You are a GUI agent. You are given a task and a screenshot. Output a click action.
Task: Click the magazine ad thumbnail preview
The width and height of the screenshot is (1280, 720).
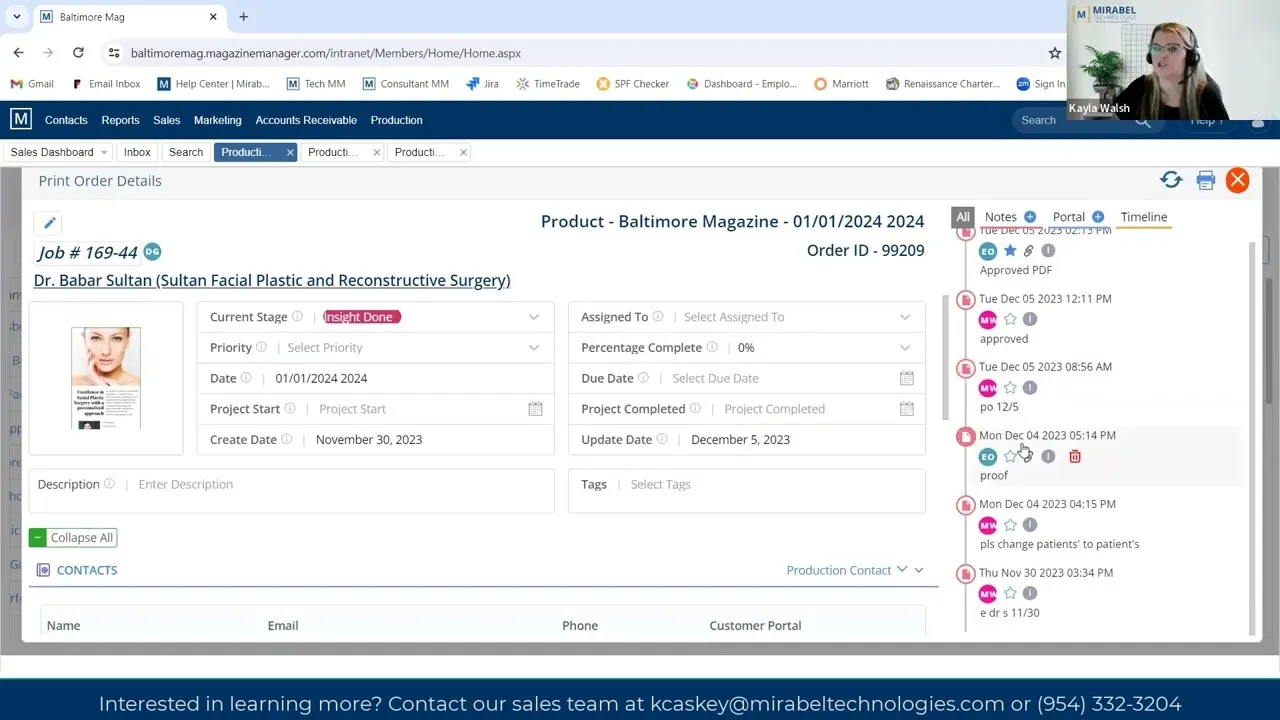click(106, 378)
